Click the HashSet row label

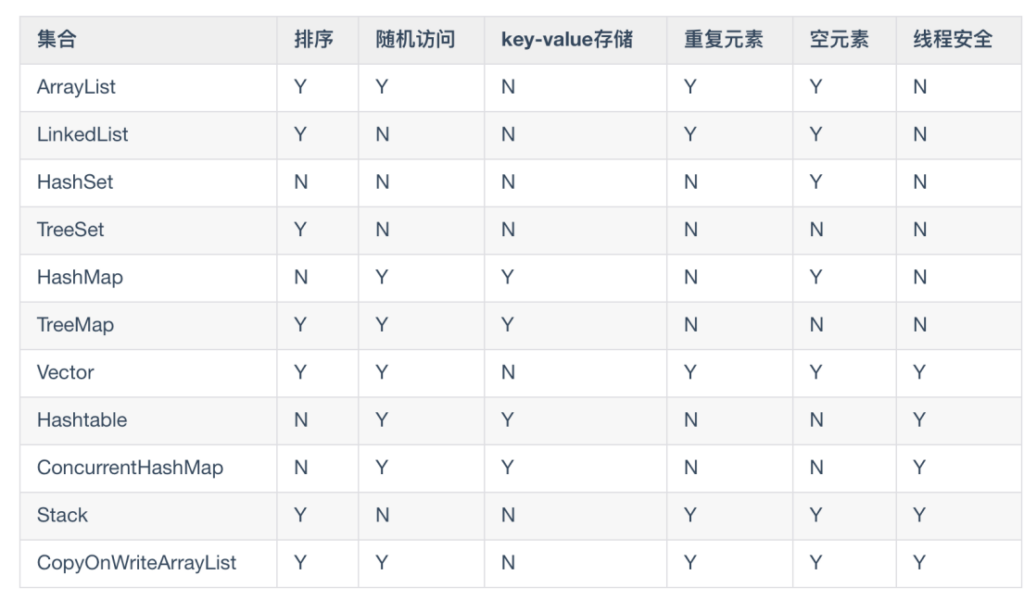(74, 182)
